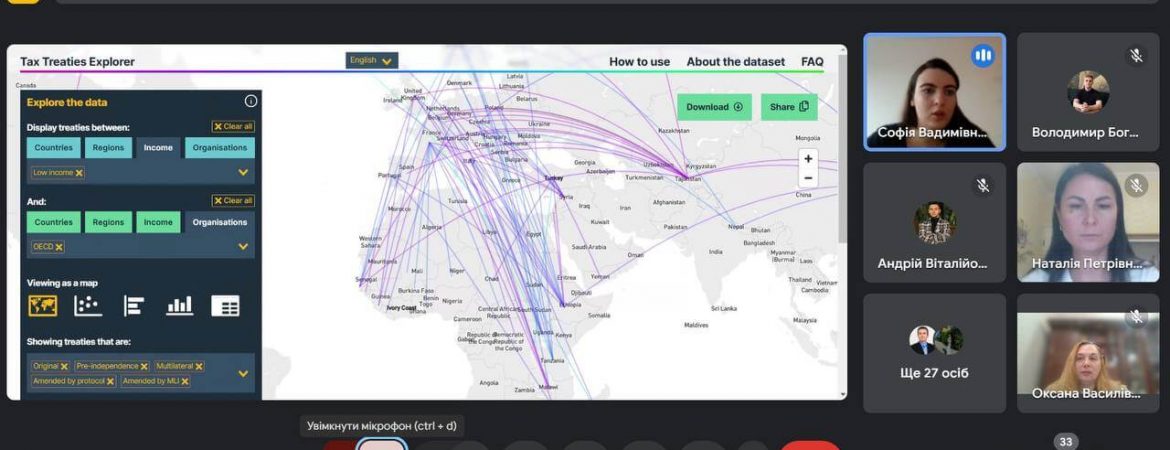Click muted mic icon on Оксана's tile
Viewport: 1170px width, 450px height.
1136,316
